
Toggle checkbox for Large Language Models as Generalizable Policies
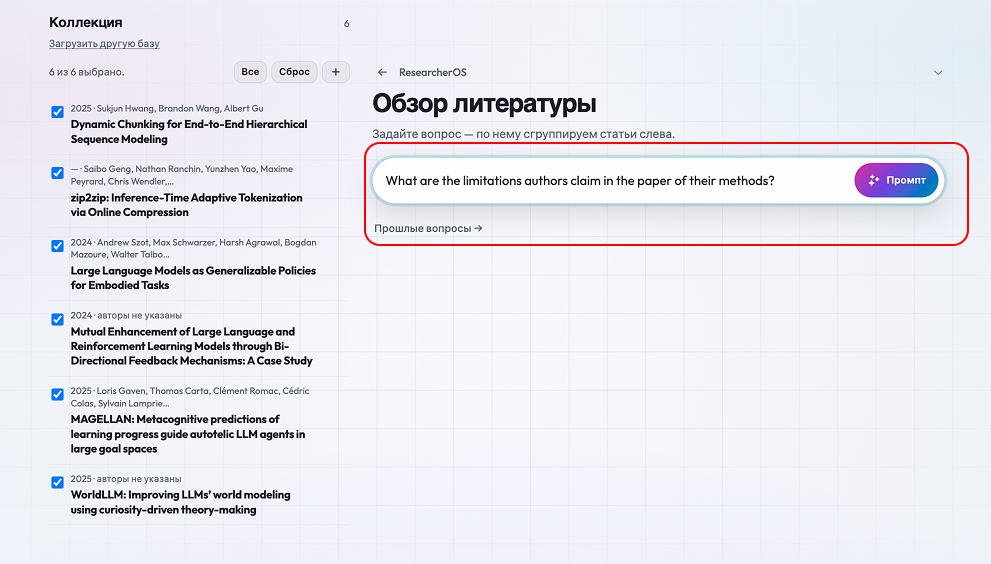[58, 246]
